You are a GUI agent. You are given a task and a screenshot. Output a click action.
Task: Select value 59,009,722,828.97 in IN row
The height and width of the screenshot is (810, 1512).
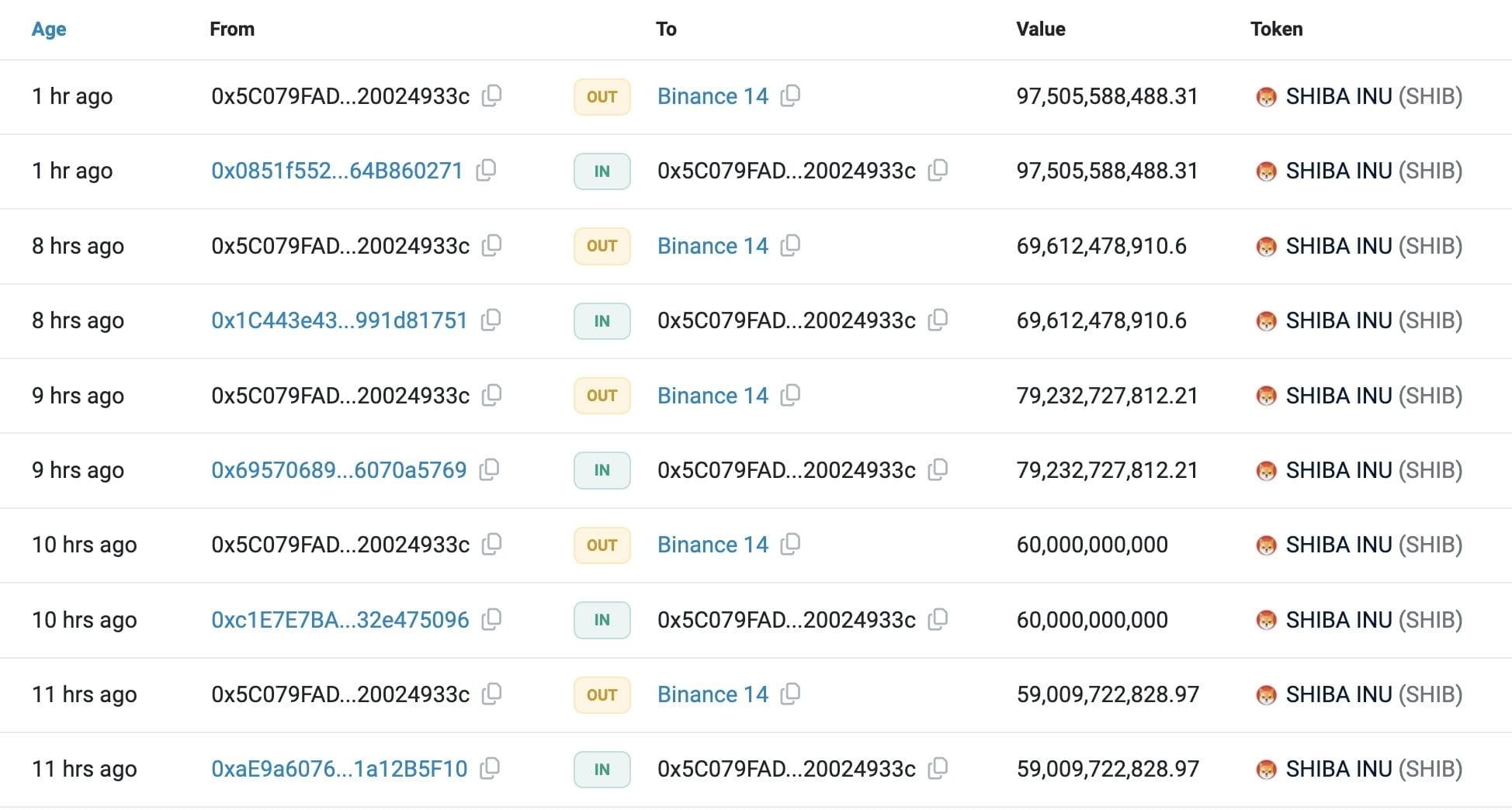(x=1108, y=769)
